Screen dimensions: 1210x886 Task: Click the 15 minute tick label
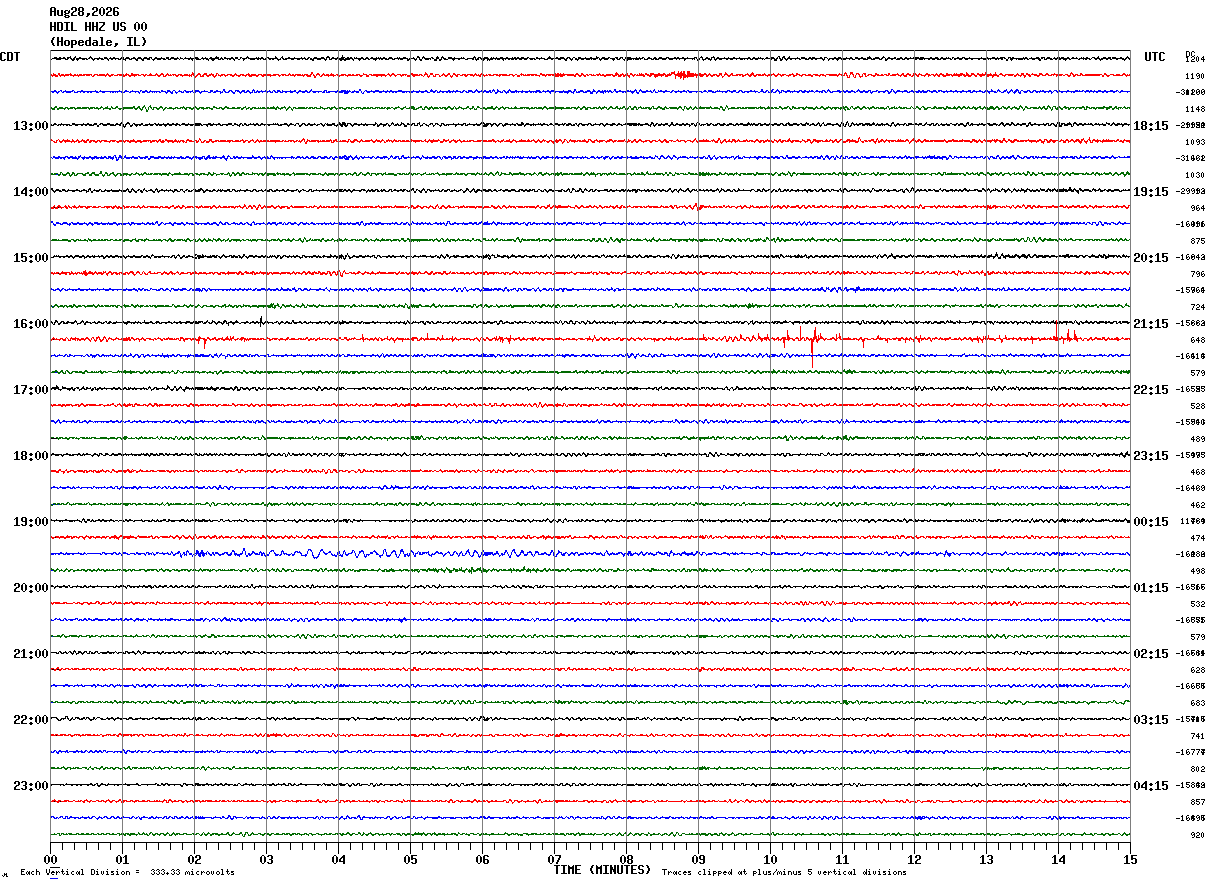pyautogui.click(x=1130, y=859)
